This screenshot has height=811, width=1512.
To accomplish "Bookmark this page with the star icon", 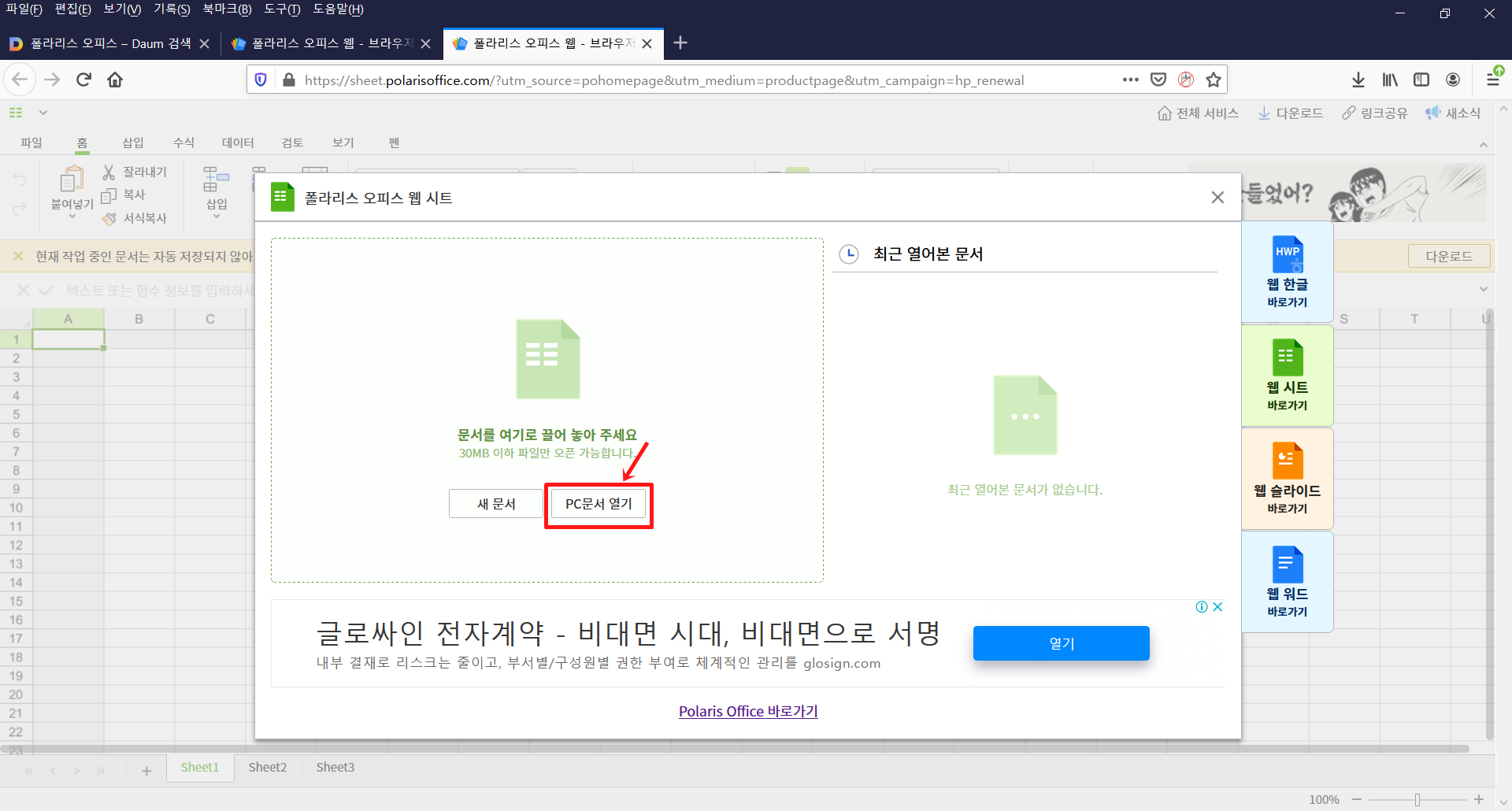I will (1214, 80).
